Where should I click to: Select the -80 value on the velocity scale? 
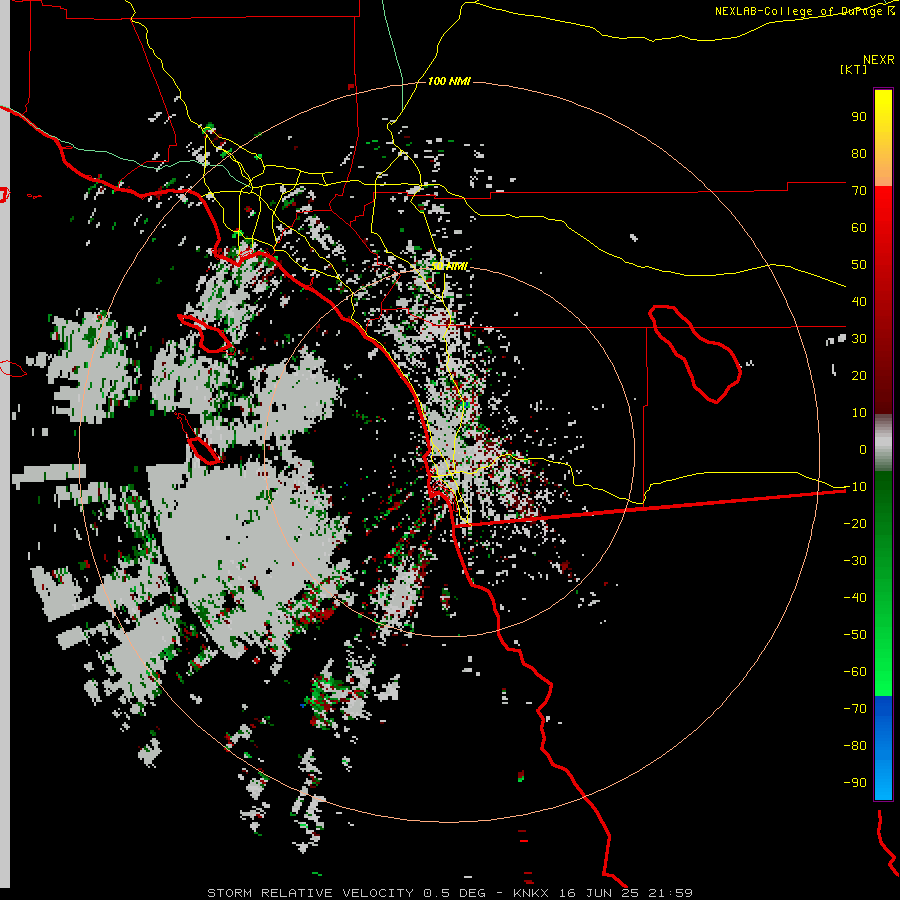point(855,746)
